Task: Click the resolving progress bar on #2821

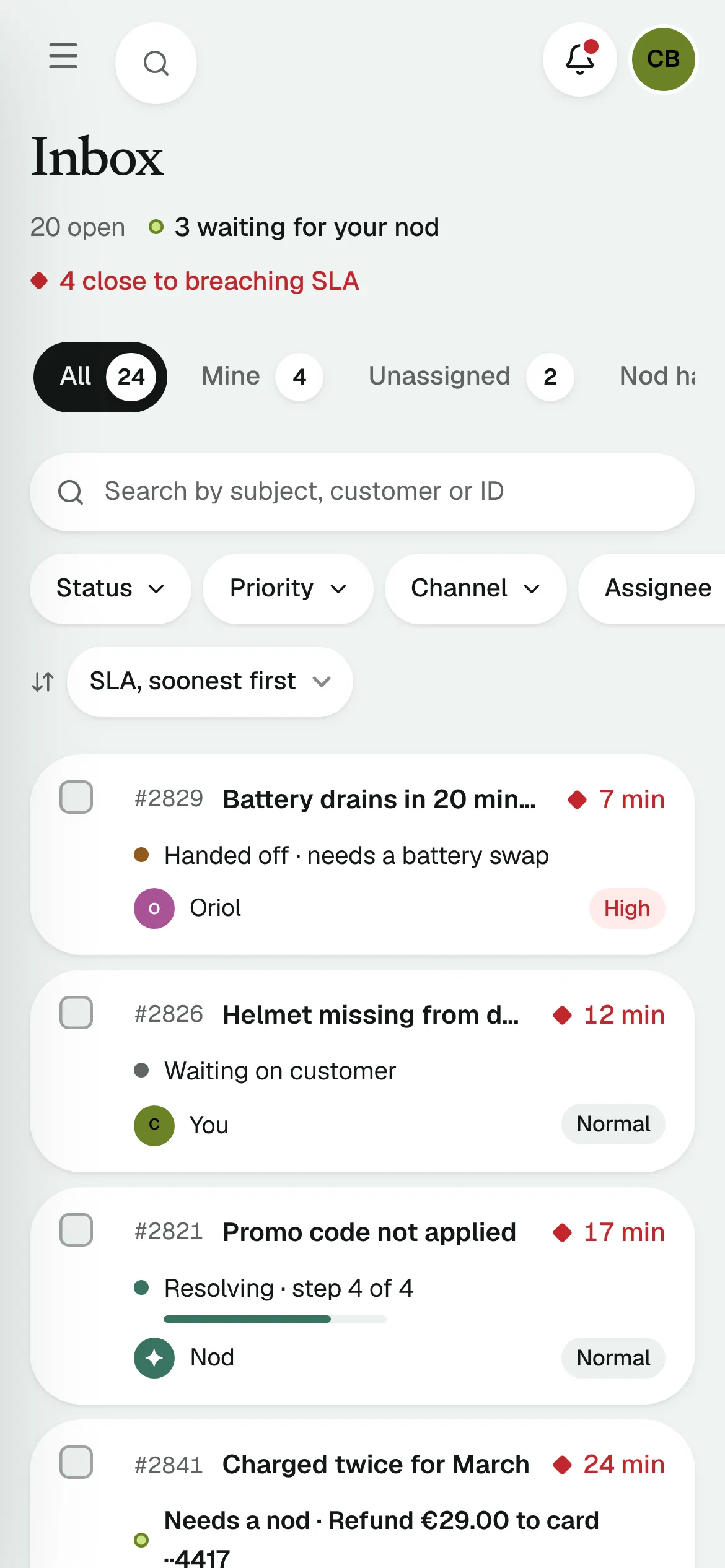Action: (x=275, y=1319)
